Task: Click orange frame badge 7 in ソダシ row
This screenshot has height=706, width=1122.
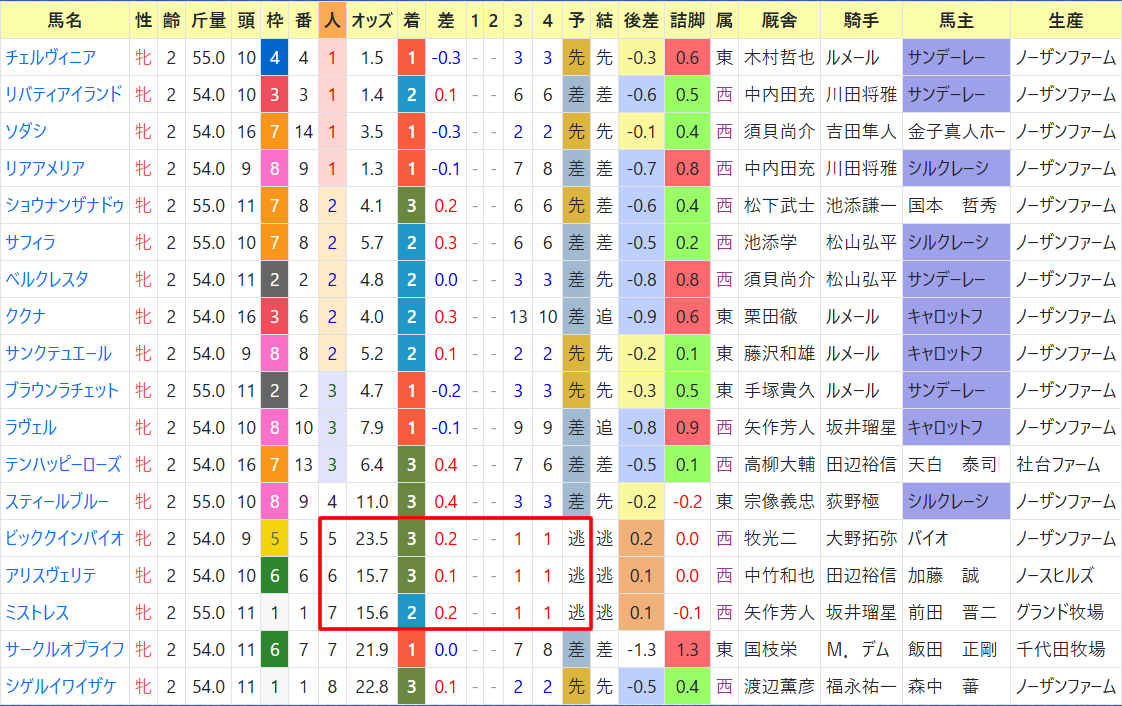Action: point(275,132)
